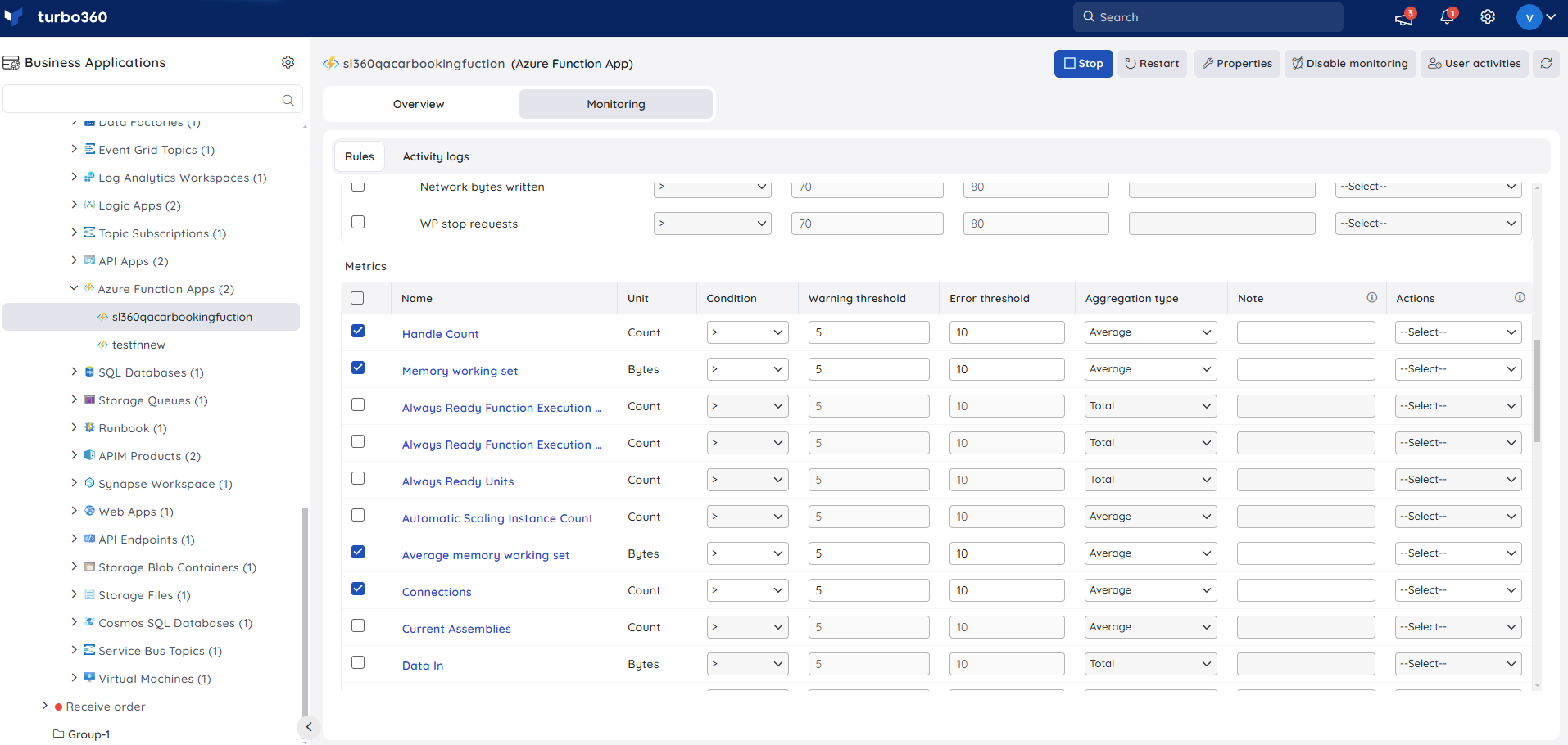The height and width of the screenshot is (745, 1568).
Task: Click the Event Grid Topics icon
Action: 90,149
